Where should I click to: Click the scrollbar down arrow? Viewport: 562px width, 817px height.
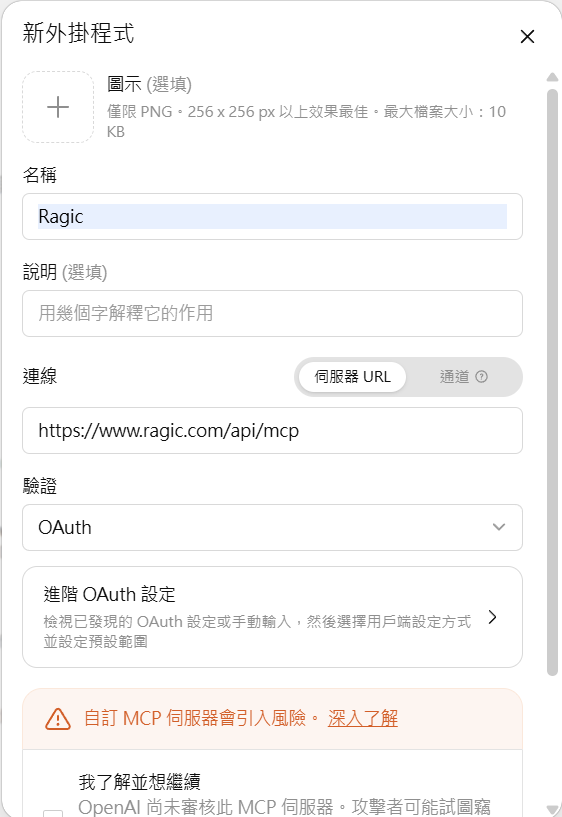552,809
